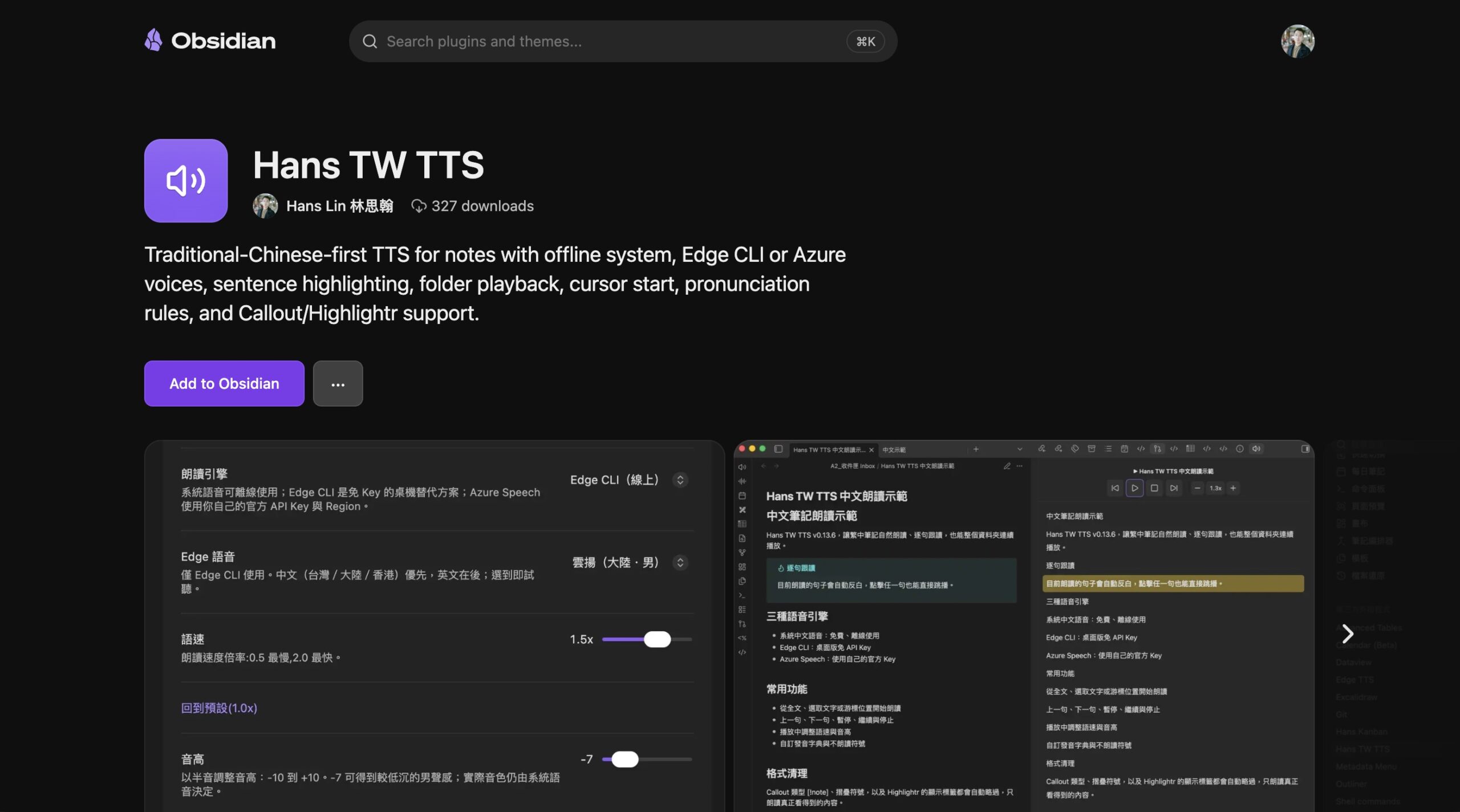Open the settings screenshot thumbnail
This screenshot has height=812, width=1460.
click(435, 626)
